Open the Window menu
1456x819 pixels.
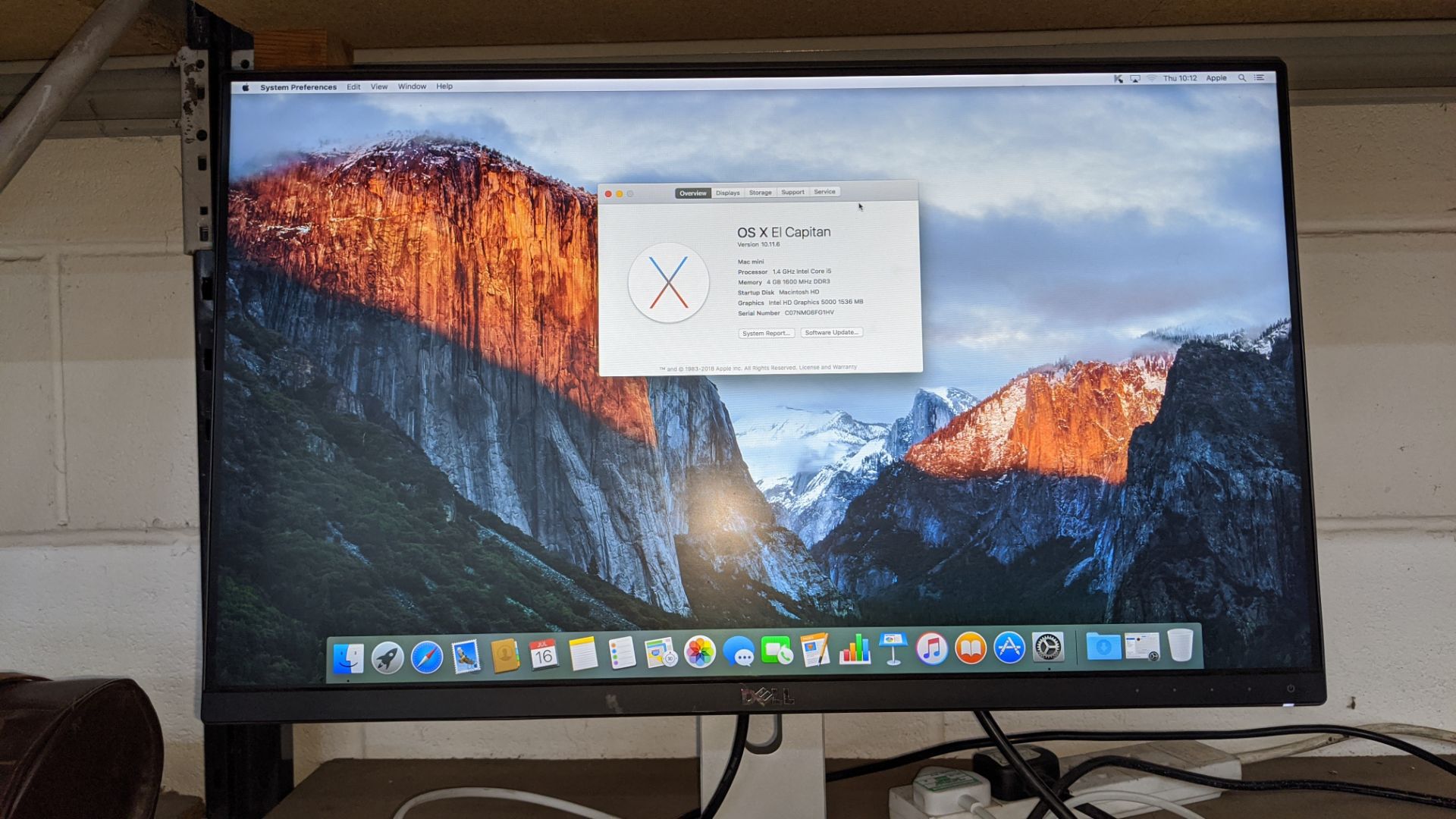click(x=412, y=86)
